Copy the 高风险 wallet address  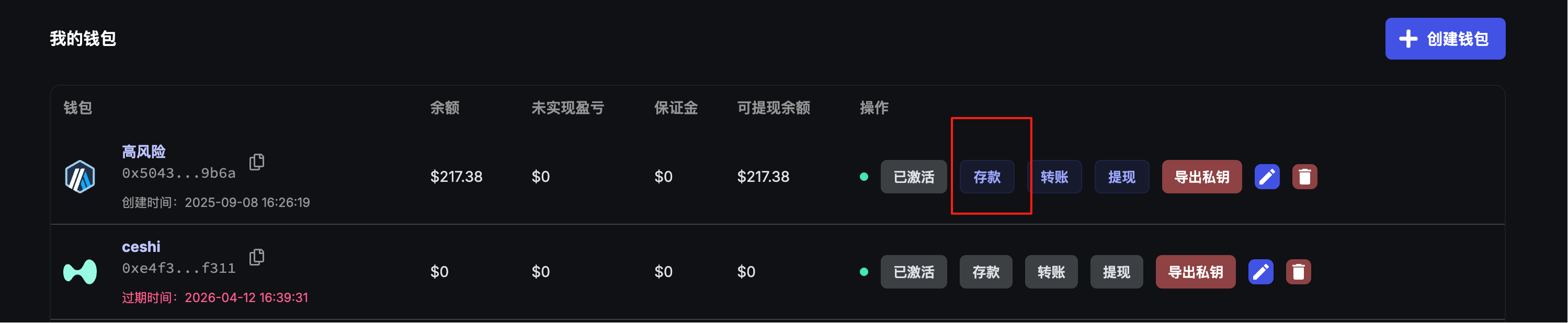pyautogui.click(x=257, y=162)
